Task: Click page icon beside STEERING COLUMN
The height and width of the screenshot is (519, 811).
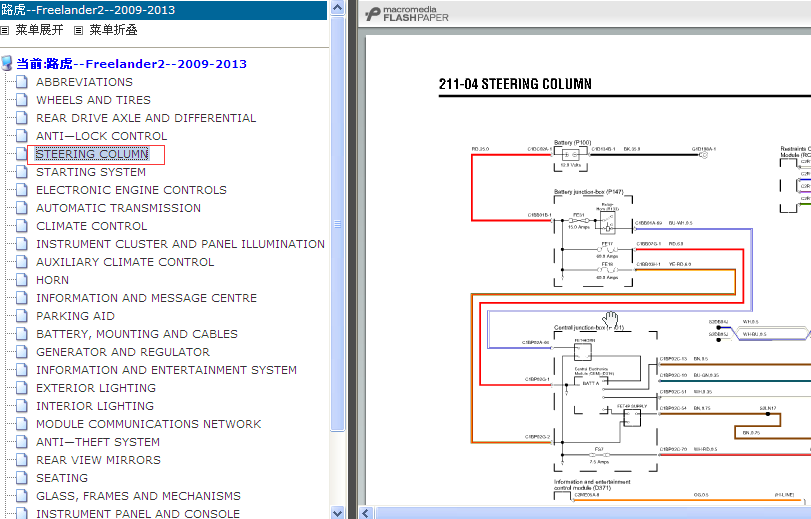Action: (22, 154)
